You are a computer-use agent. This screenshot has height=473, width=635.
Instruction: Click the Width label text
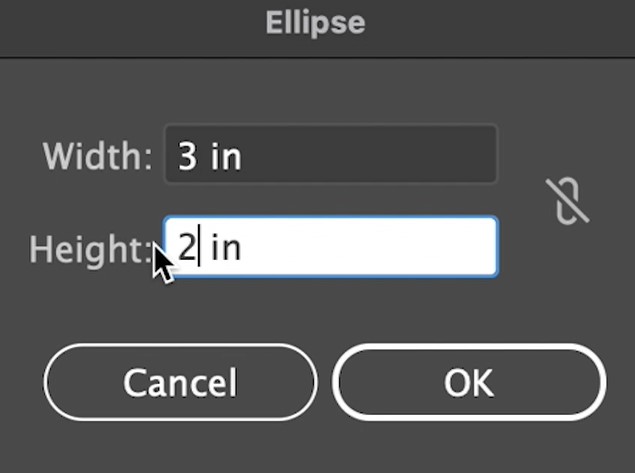(x=98, y=156)
